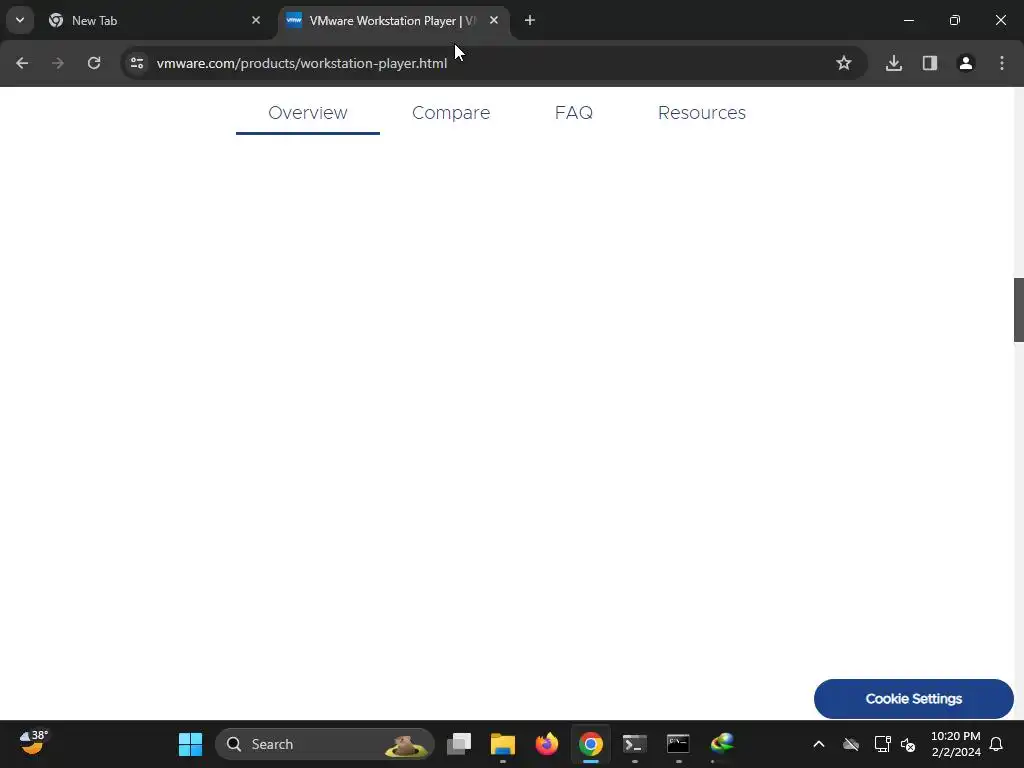The image size is (1024, 768).
Task: Launch Firefox from the taskbar
Action: [x=547, y=744]
